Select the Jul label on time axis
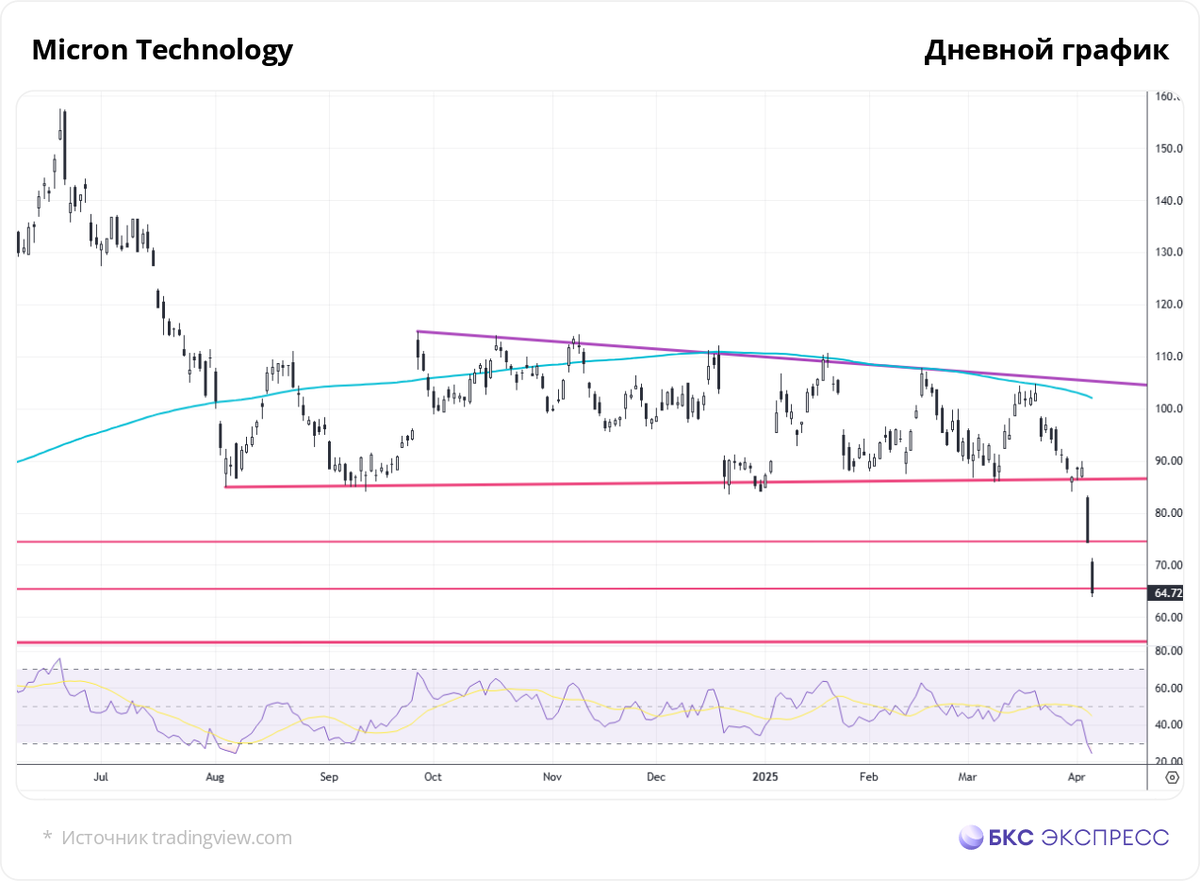 [x=100, y=776]
